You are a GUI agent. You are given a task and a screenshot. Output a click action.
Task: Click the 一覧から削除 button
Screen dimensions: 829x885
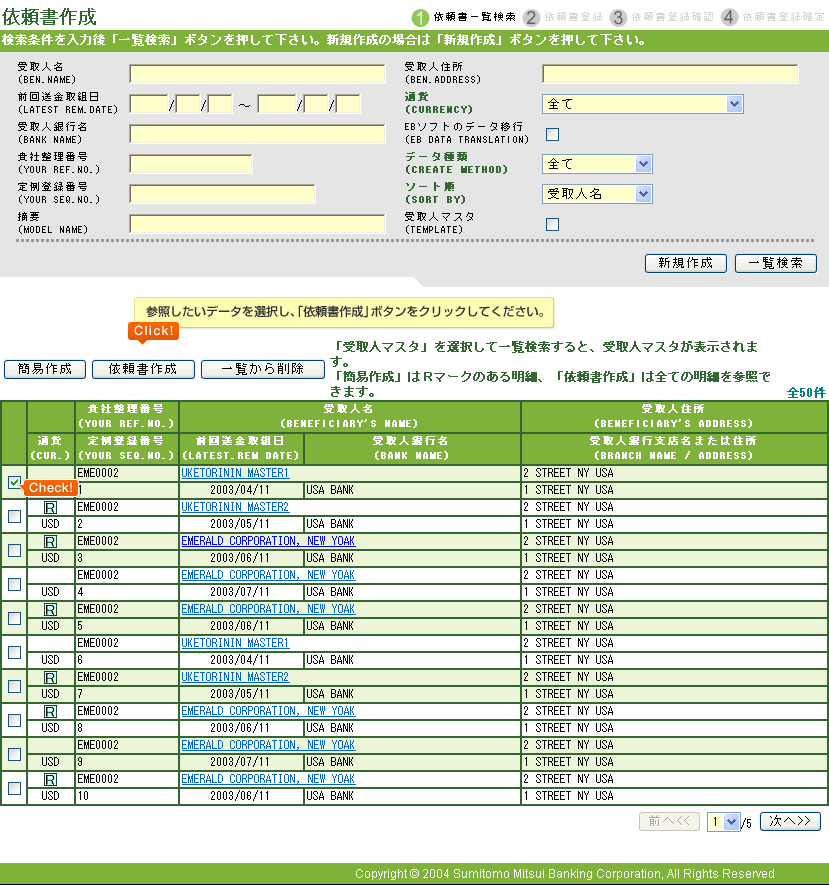pyautogui.click(x=262, y=369)
